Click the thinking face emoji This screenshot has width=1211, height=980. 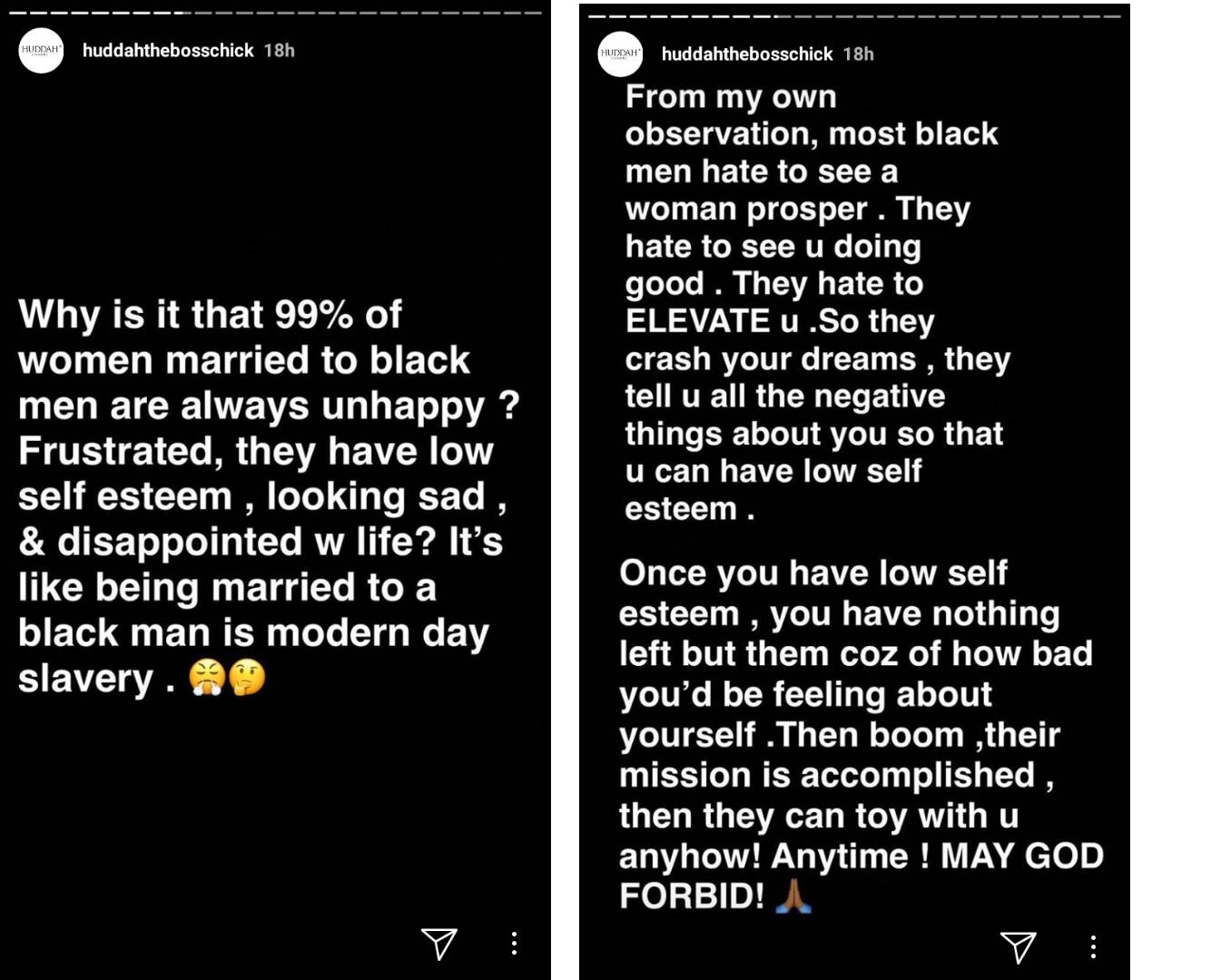click(x=248, y=678)
